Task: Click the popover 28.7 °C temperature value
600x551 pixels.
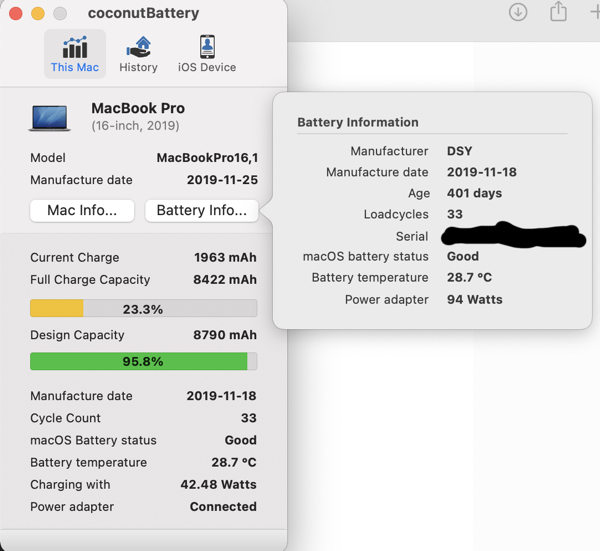Action: 470,277
